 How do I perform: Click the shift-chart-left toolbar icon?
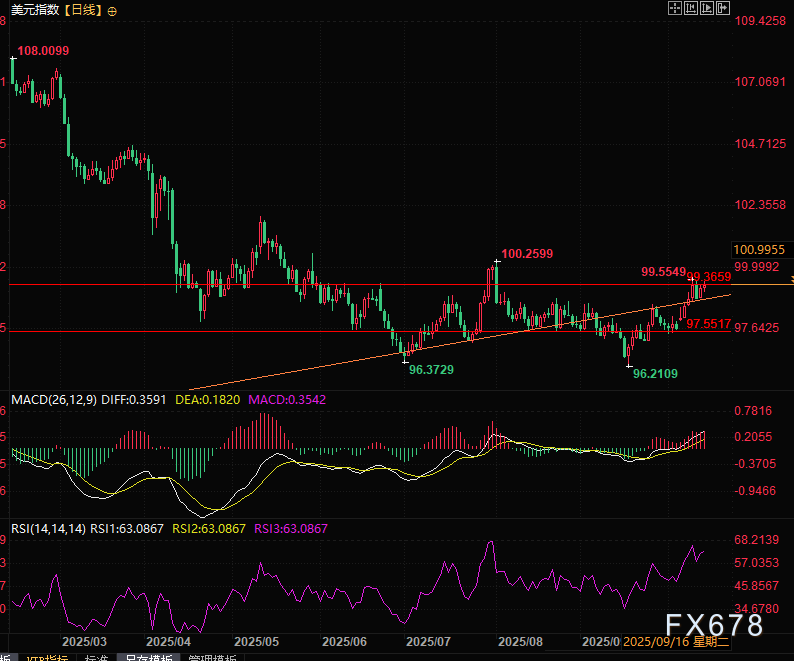point(693,8)
